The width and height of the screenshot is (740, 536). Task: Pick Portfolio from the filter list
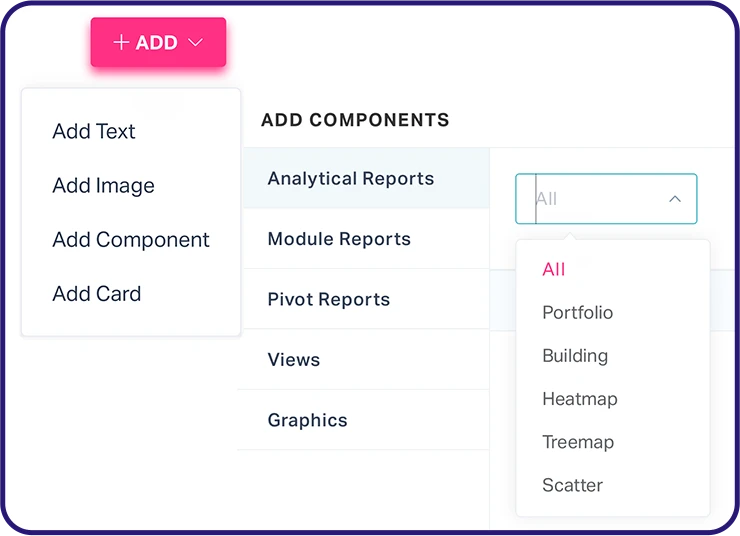point(578,313)
